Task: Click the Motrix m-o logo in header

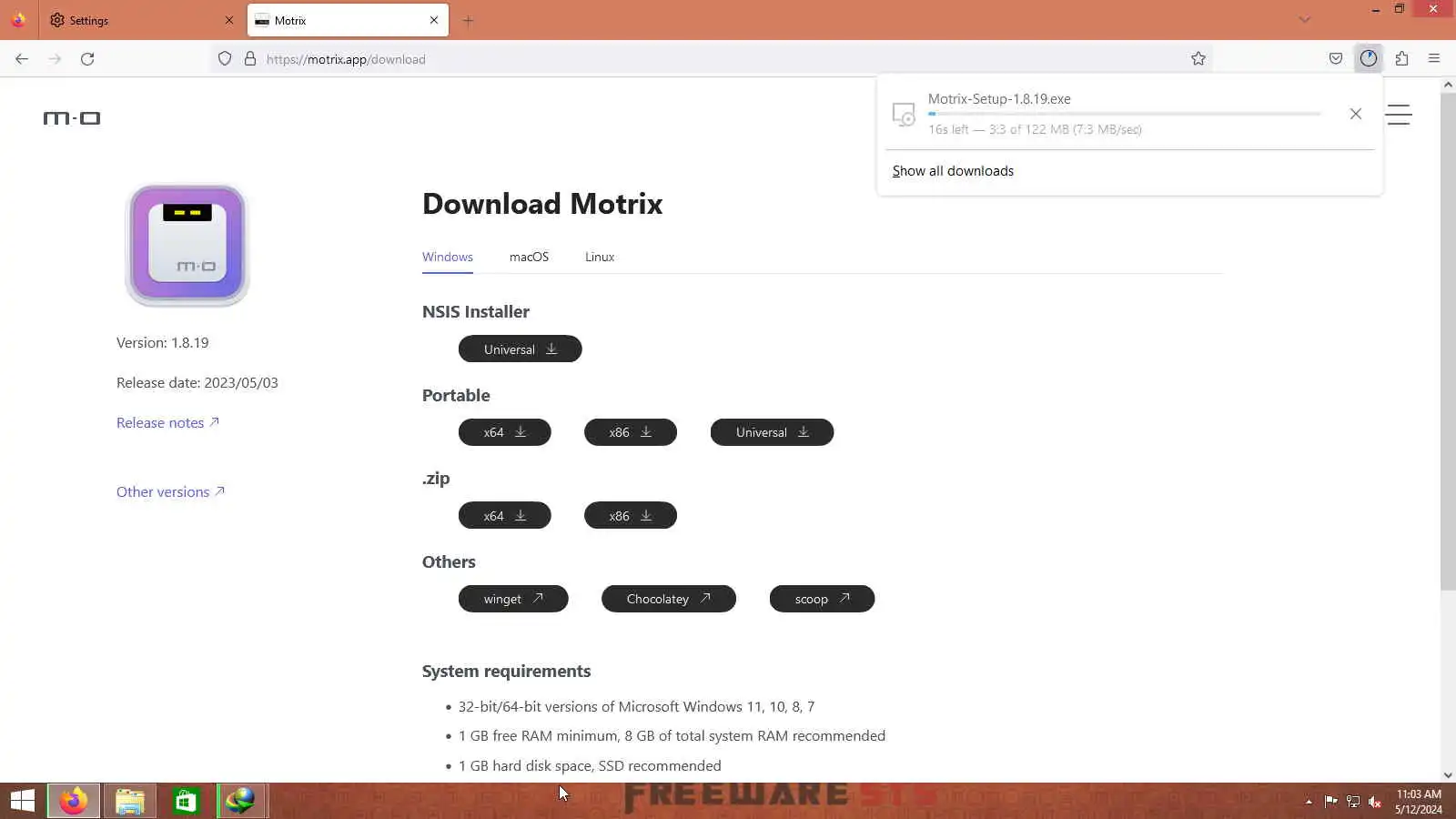Action: tap(72, 118)
